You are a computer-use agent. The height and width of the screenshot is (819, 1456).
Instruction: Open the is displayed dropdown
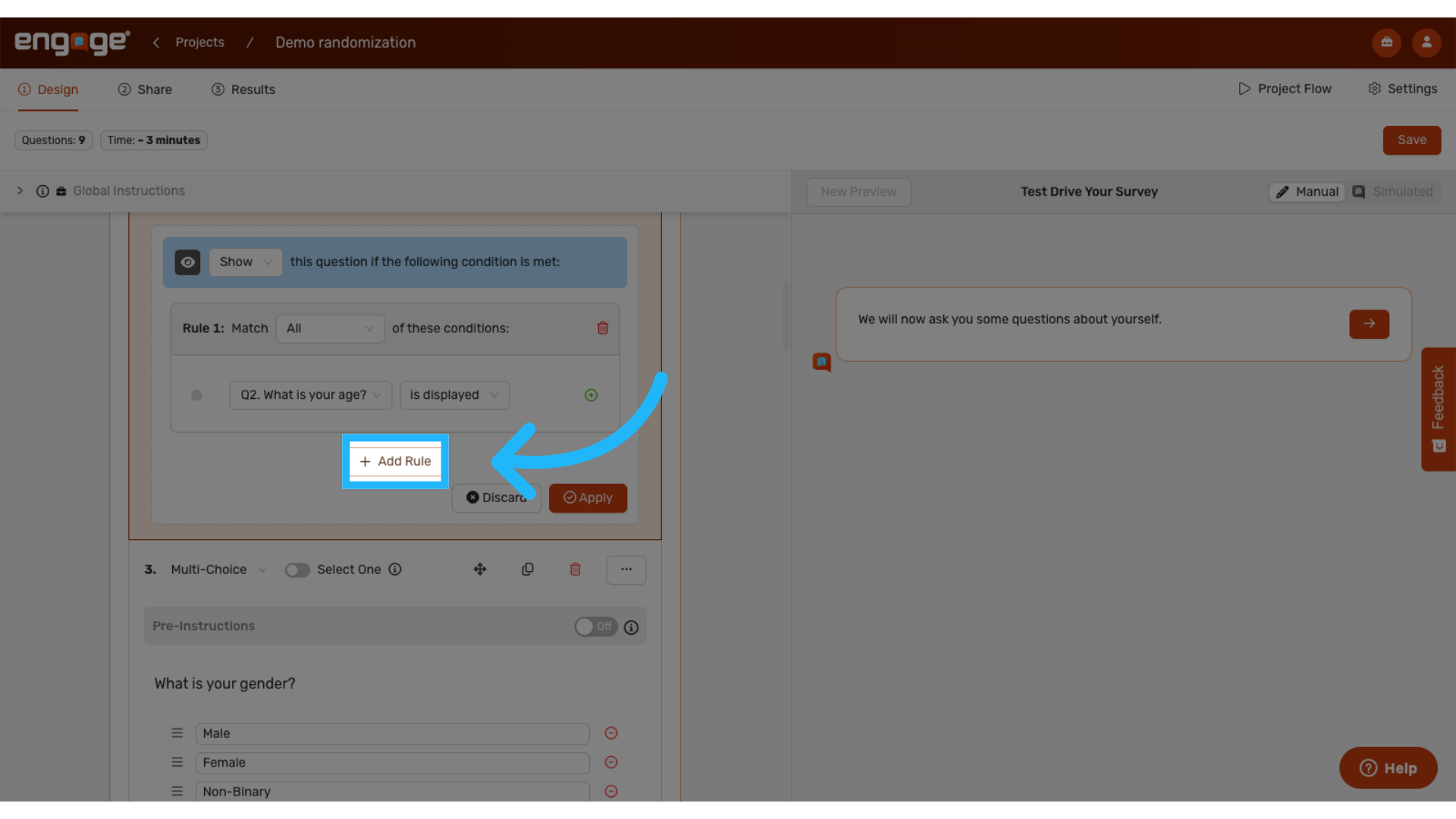coord(454,395)
